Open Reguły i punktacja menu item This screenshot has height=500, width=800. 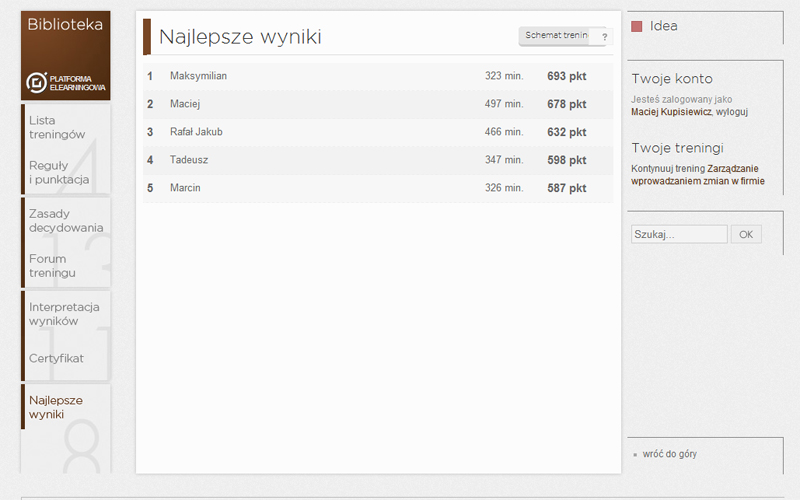(x=59, y=172)
